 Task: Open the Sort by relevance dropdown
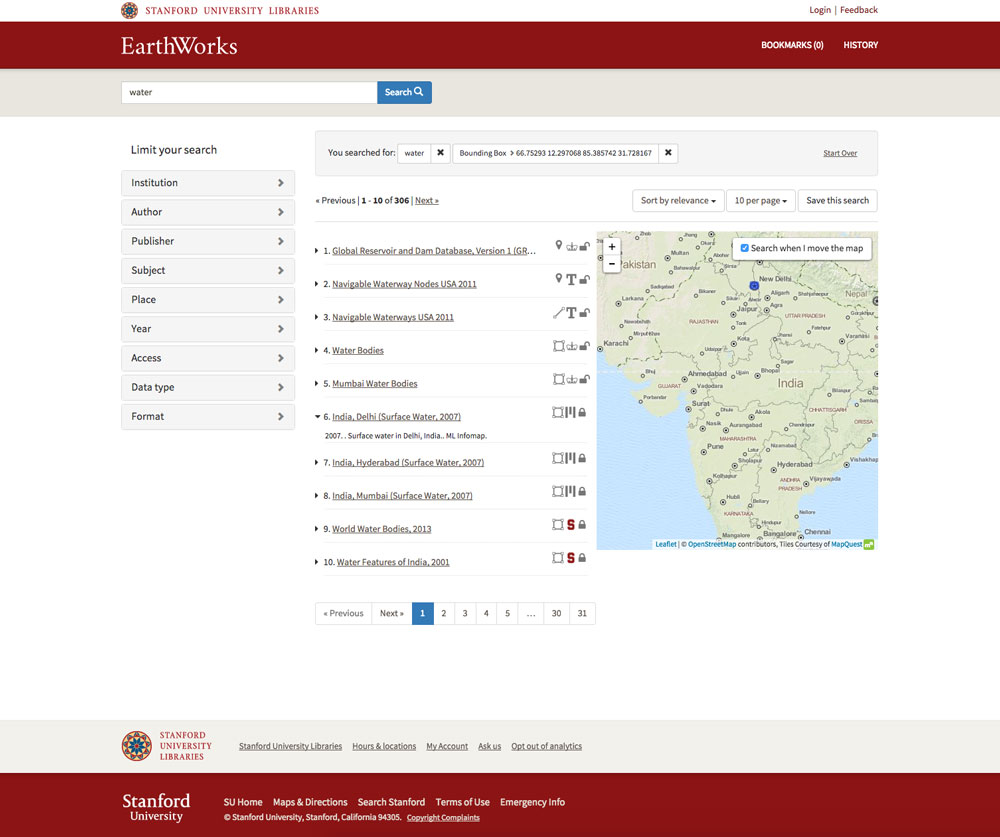(678, 201)
